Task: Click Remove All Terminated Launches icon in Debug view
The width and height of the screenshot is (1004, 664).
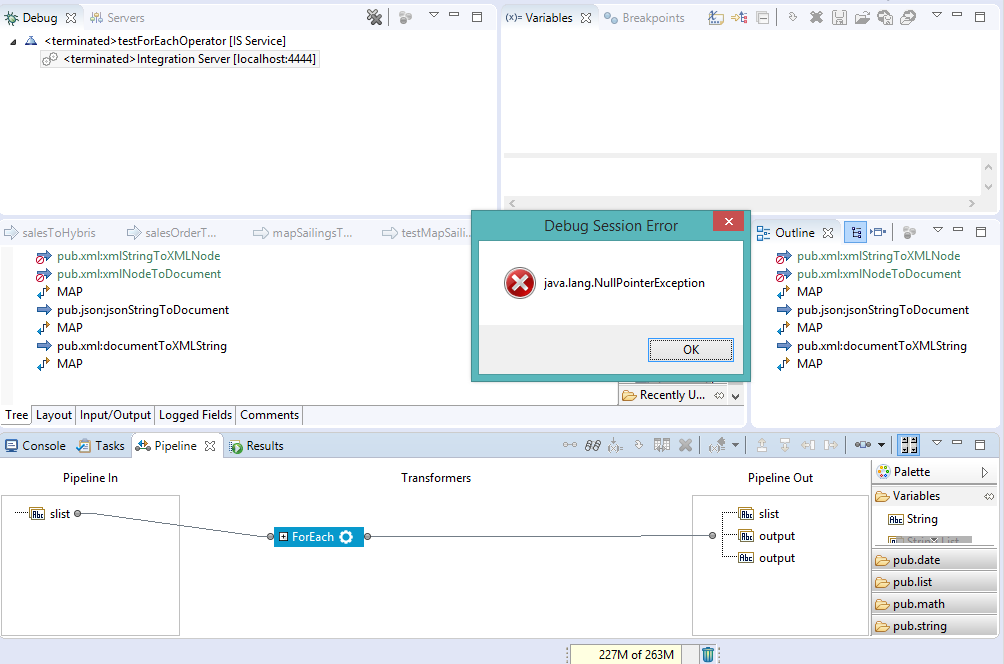Action: (374, 17)
